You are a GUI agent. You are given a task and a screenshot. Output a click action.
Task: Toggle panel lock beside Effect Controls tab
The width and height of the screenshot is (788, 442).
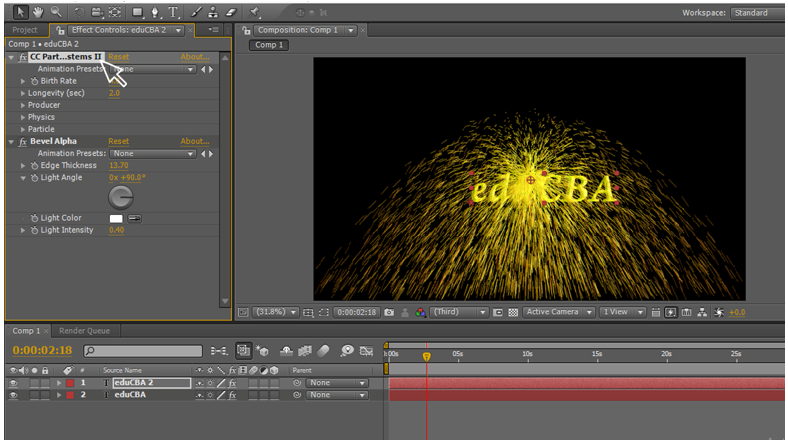click(60, 30)
